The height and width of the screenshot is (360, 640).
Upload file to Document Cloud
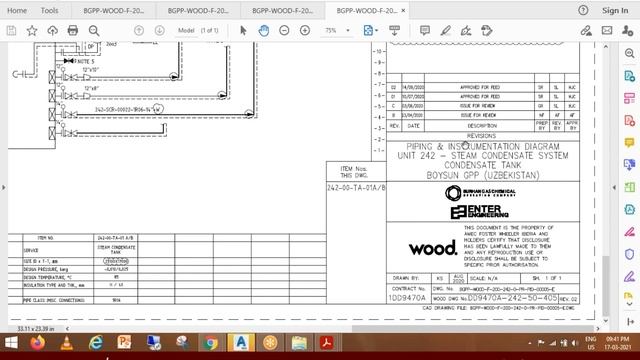tap(52, 31)
